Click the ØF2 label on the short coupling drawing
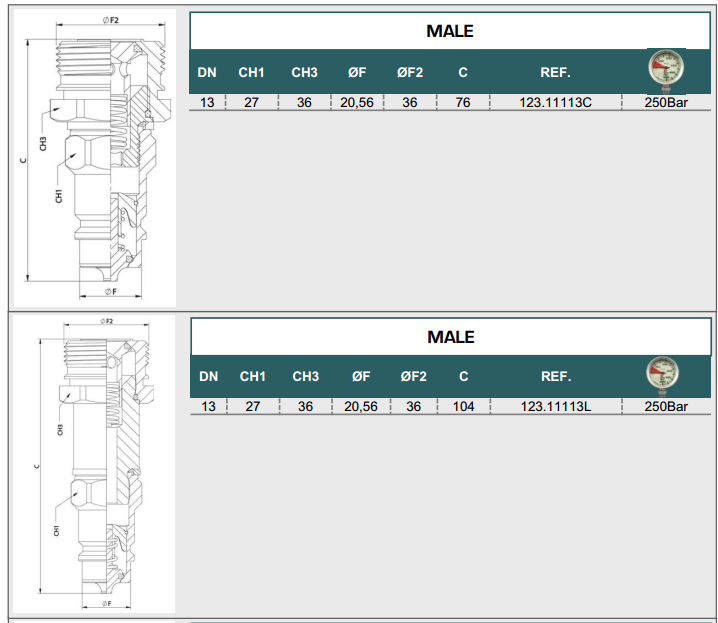The height and width of the screenshot is (623, 718). coord(111,21)
